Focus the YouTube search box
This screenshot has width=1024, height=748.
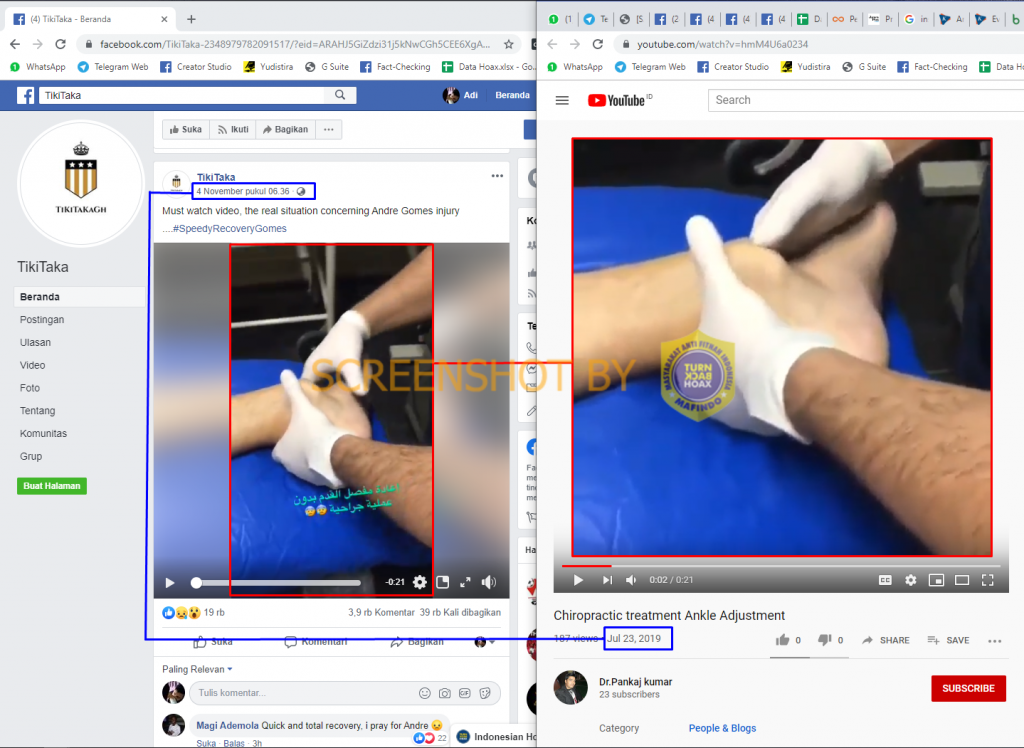[x=866, y=100]
